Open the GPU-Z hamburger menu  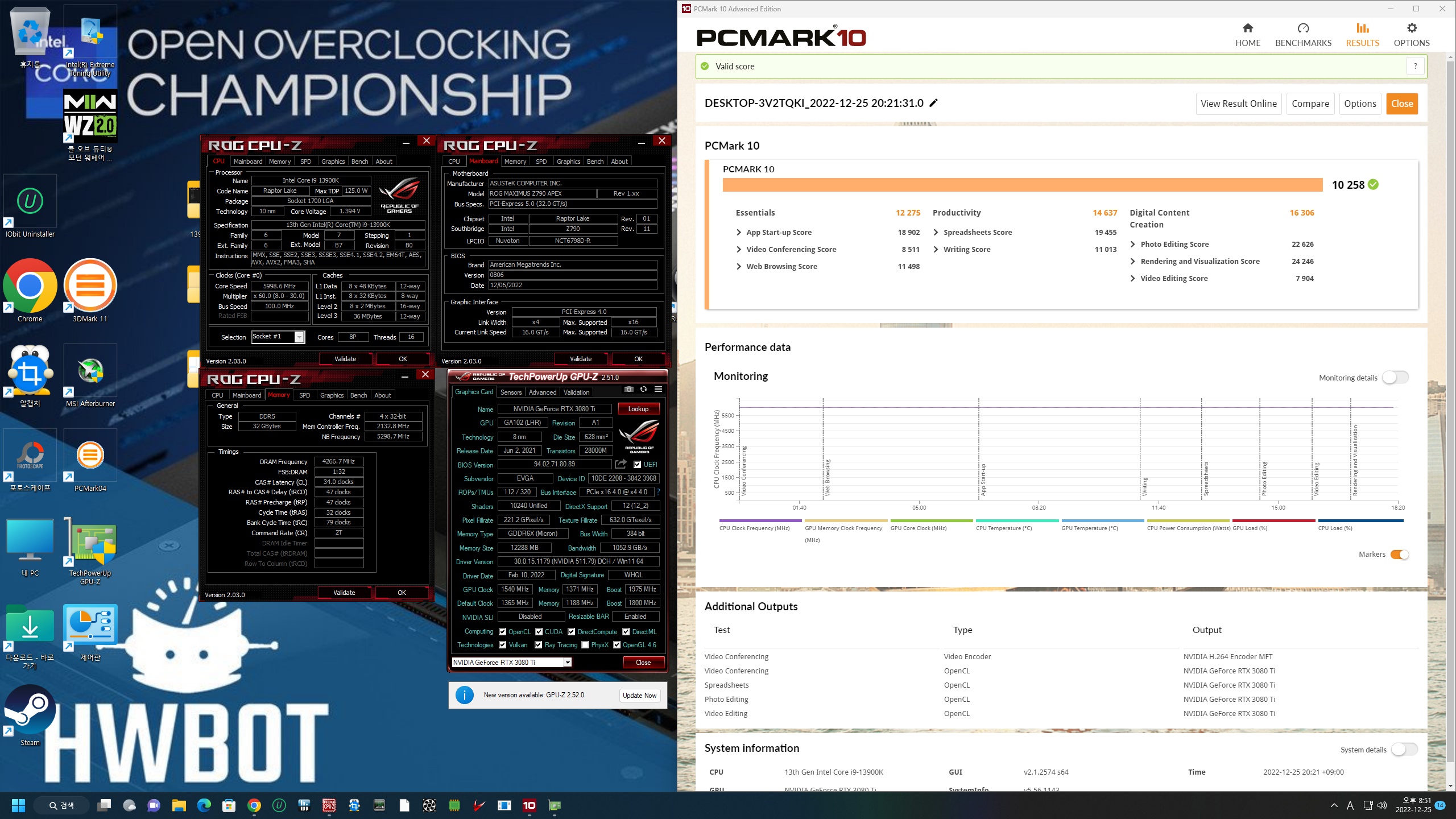pos(658,390)
